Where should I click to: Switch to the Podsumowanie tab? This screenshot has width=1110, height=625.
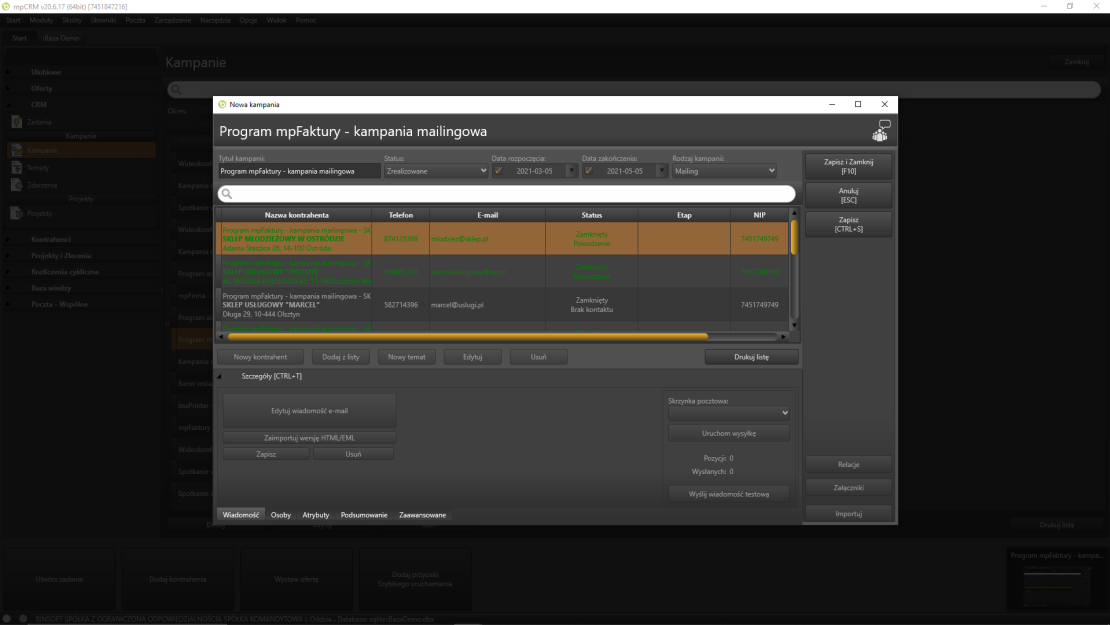tap(364, 515)
